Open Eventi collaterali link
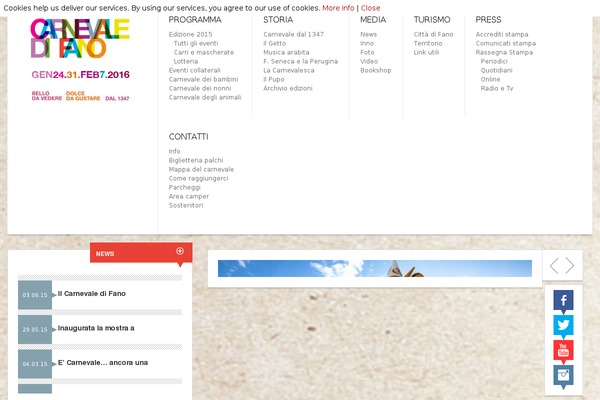This screenshot has height=400, width=600. click(194, 70)
